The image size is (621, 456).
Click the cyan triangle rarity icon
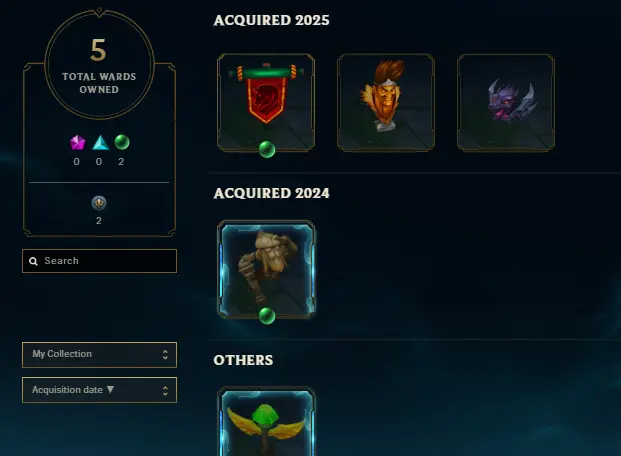(100, 143)
